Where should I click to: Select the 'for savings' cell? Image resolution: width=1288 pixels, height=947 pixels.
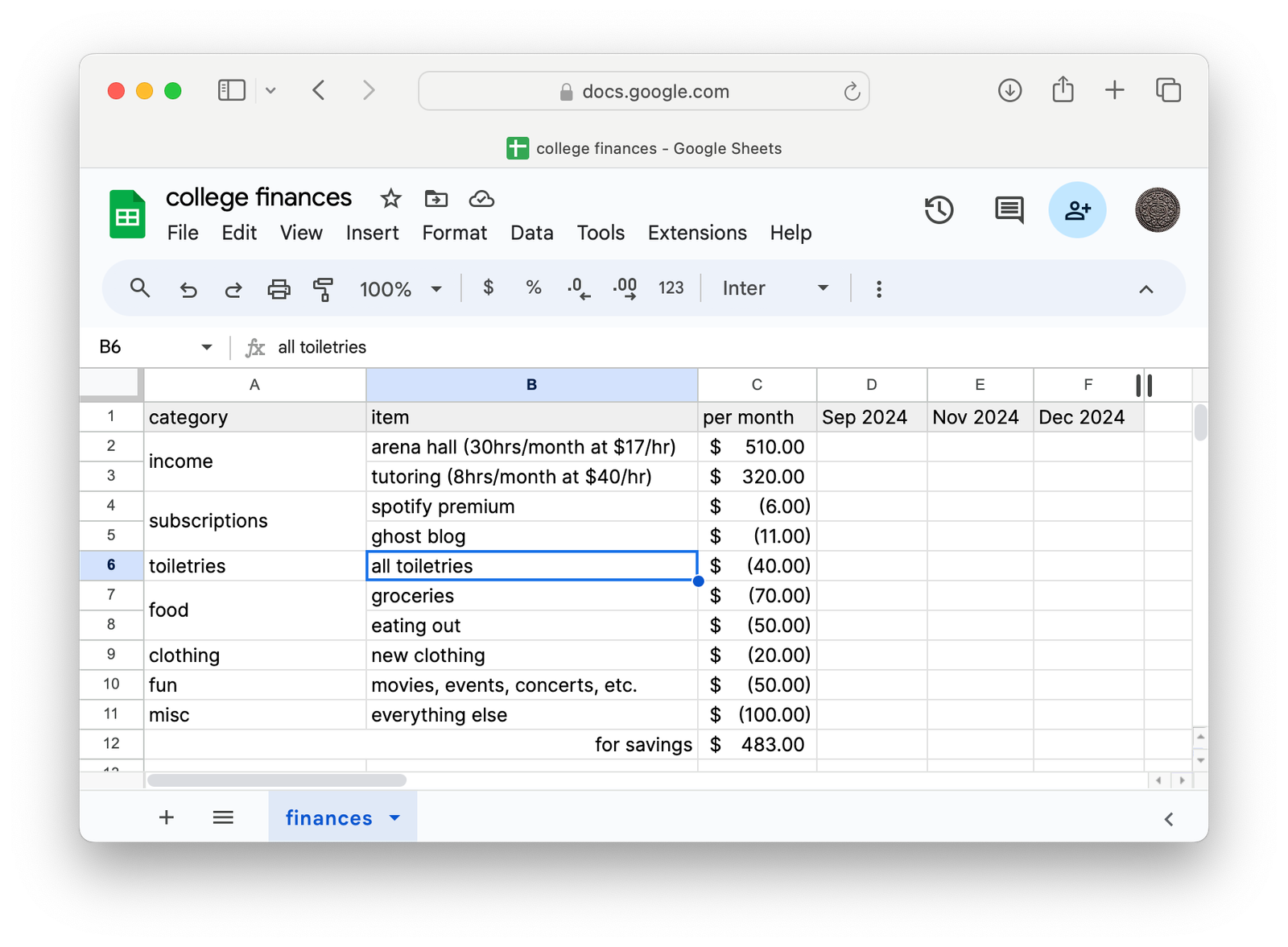[x=420, y=744]
